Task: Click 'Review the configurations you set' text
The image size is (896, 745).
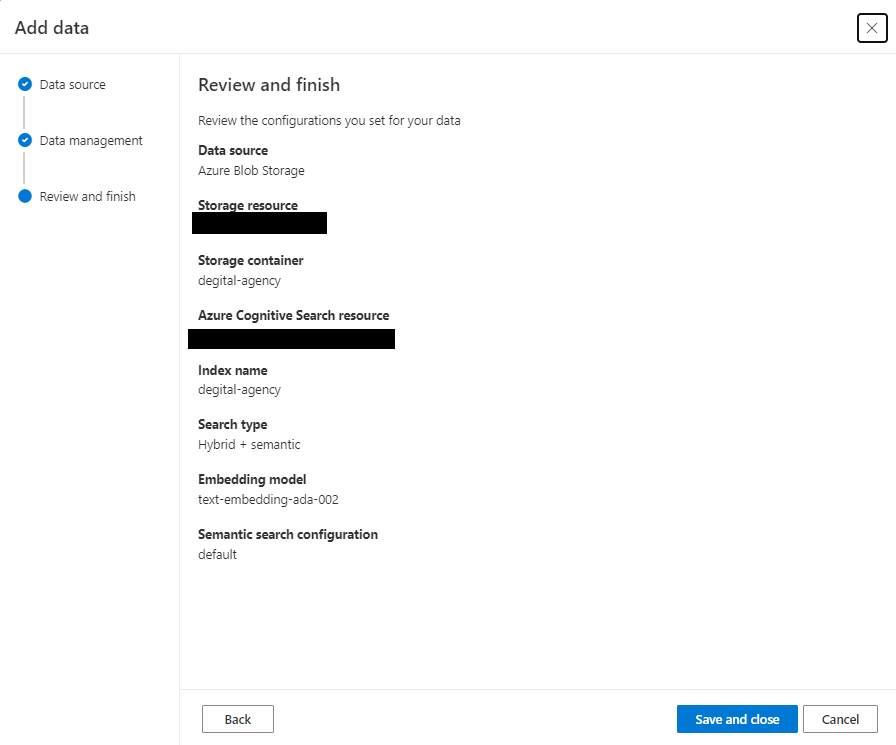Action: click(329, 121)
